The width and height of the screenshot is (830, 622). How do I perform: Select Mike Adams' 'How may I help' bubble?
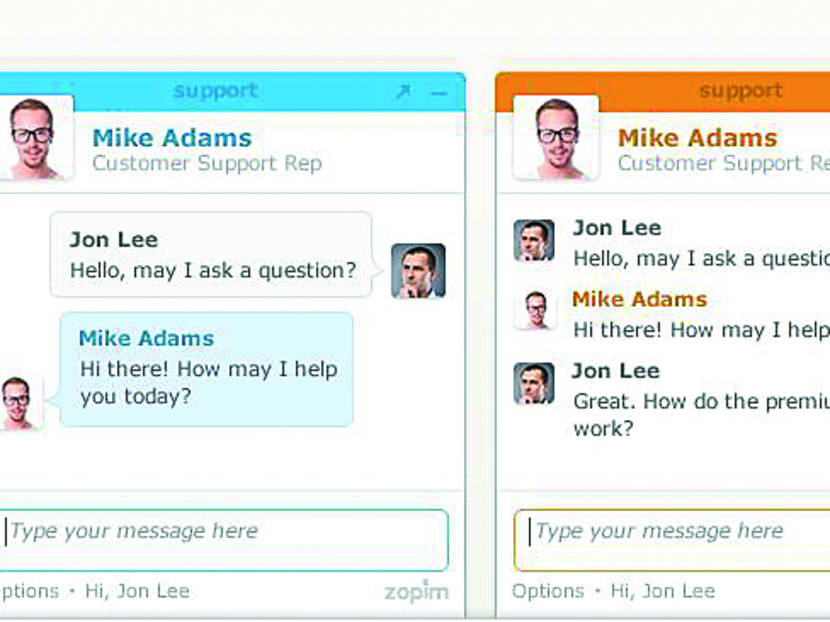click(x=205, y=368)
